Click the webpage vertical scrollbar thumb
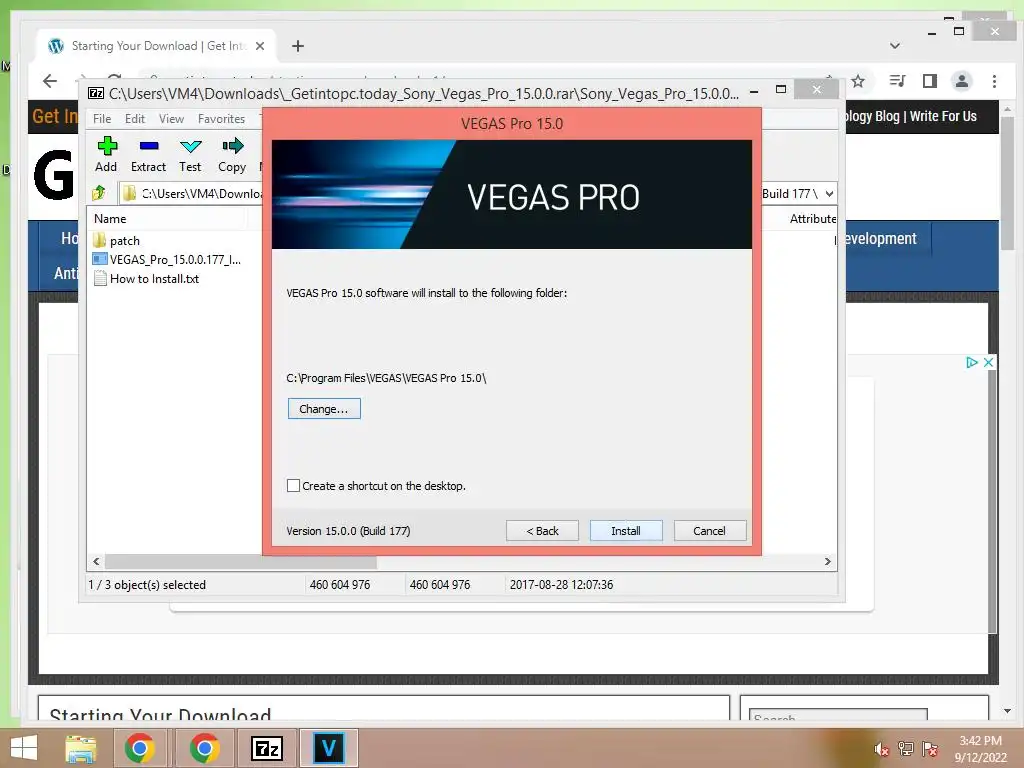 [x=1007, y=182]
